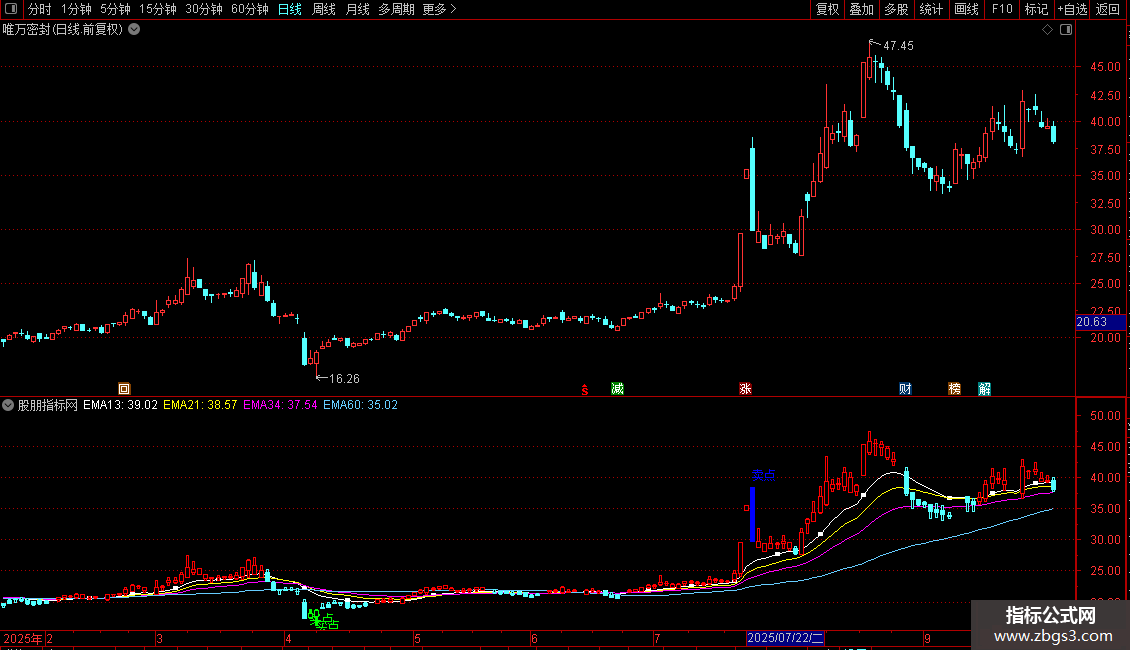The image size is (1130, 650).
Task: Select the 5分钟 period tab
Action: pyautogui.click(x=115, y=9)
